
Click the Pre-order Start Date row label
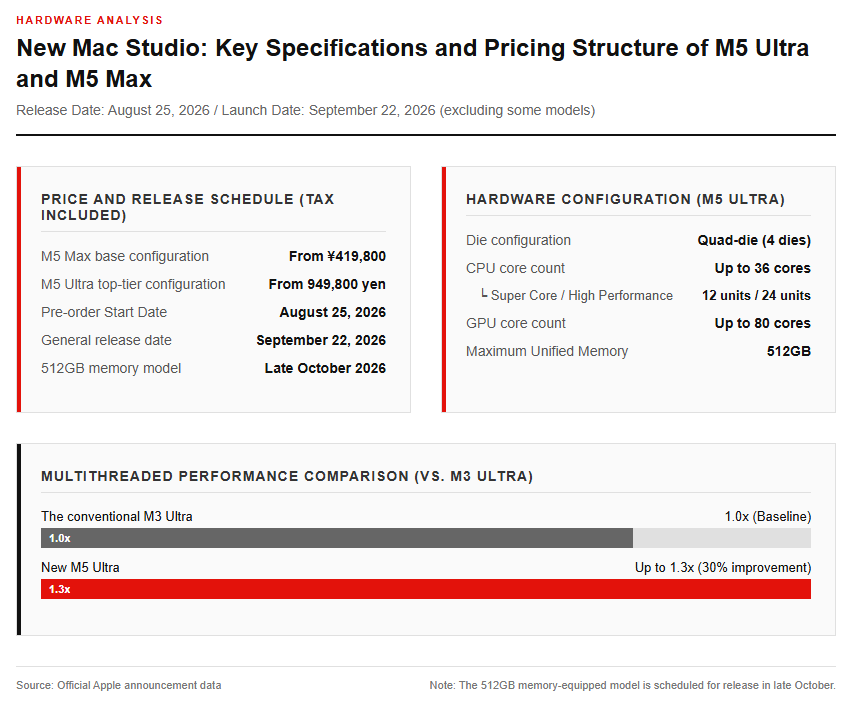coord(104,312)
